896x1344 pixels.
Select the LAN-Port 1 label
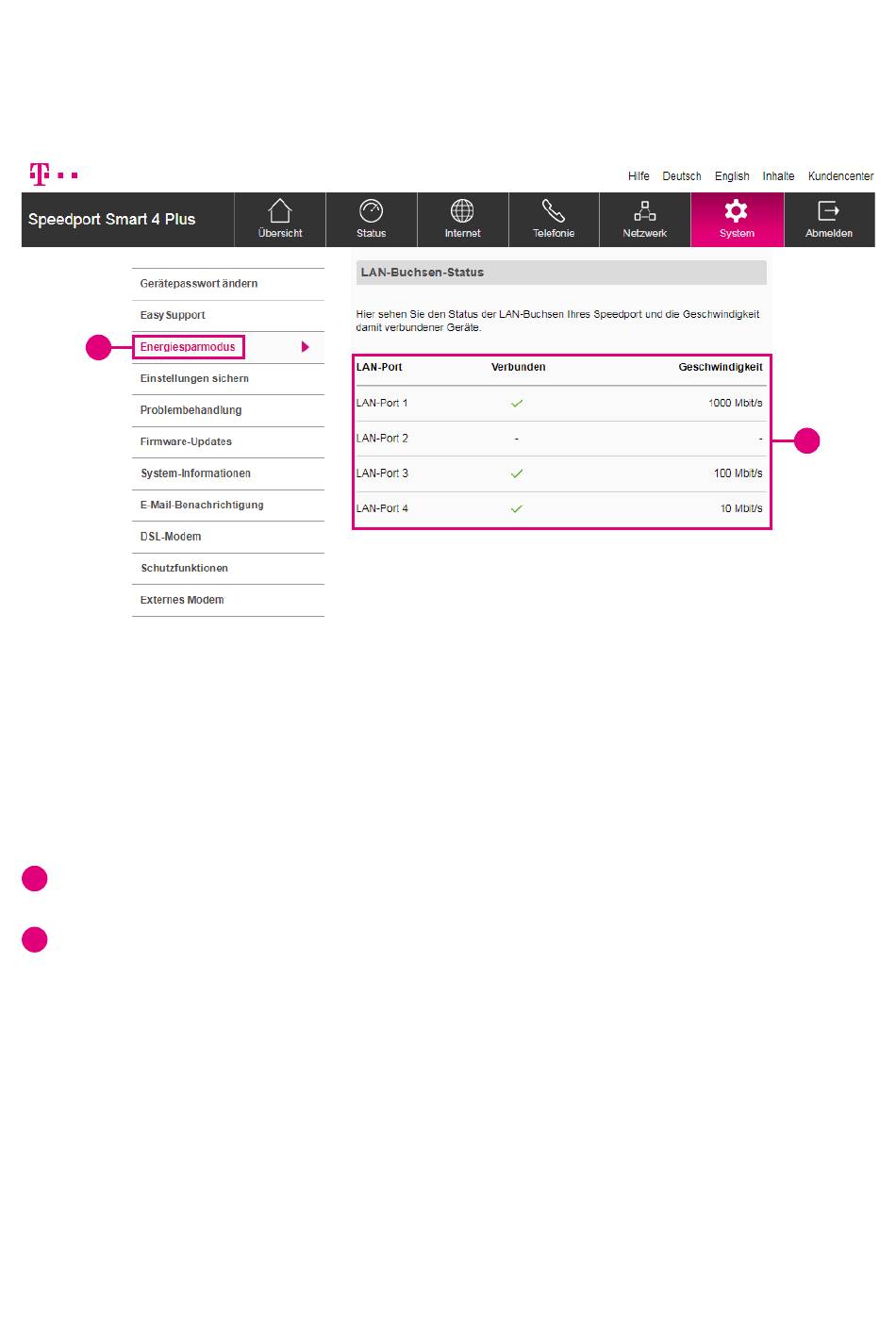(x=382, y=403)
